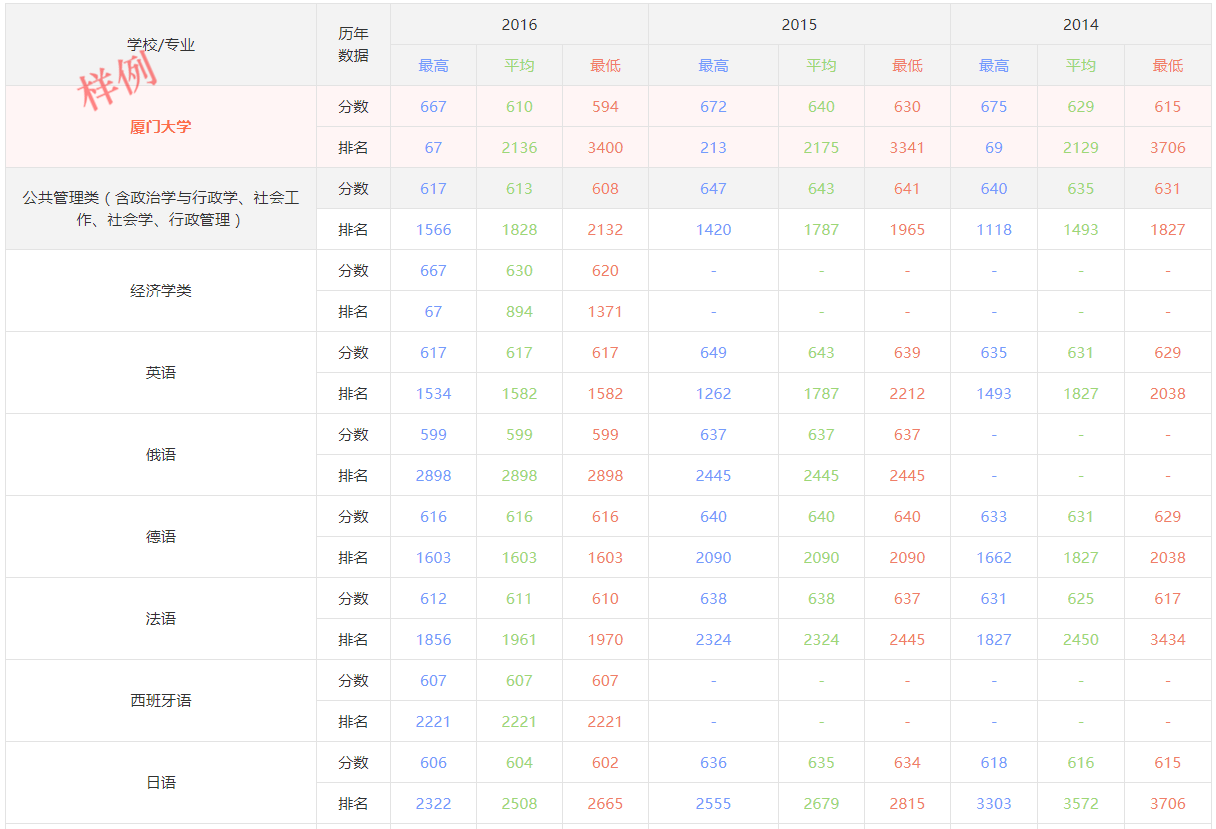Open the 法语 major row
The image size is (1216, 829).
[160, 619]
